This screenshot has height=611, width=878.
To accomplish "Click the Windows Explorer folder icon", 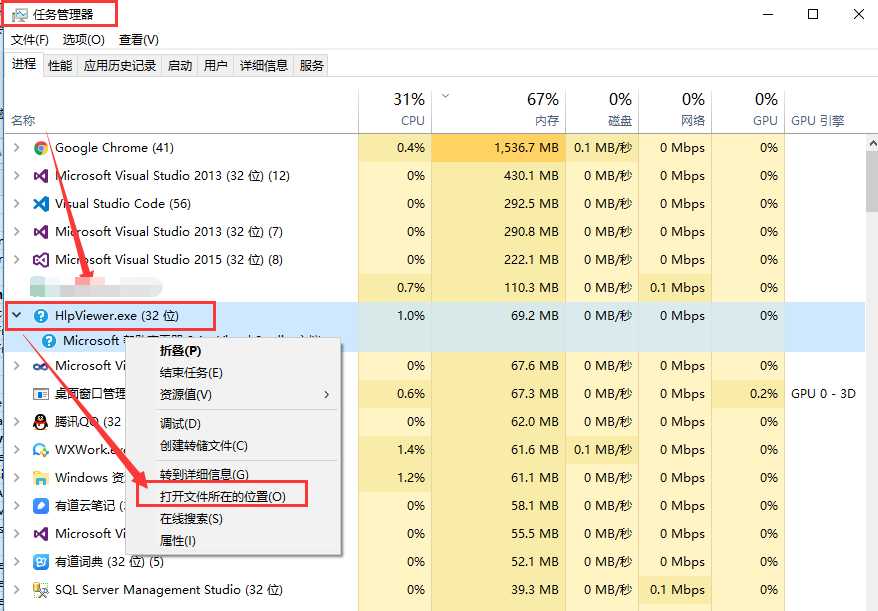I will tap(40, 478).
